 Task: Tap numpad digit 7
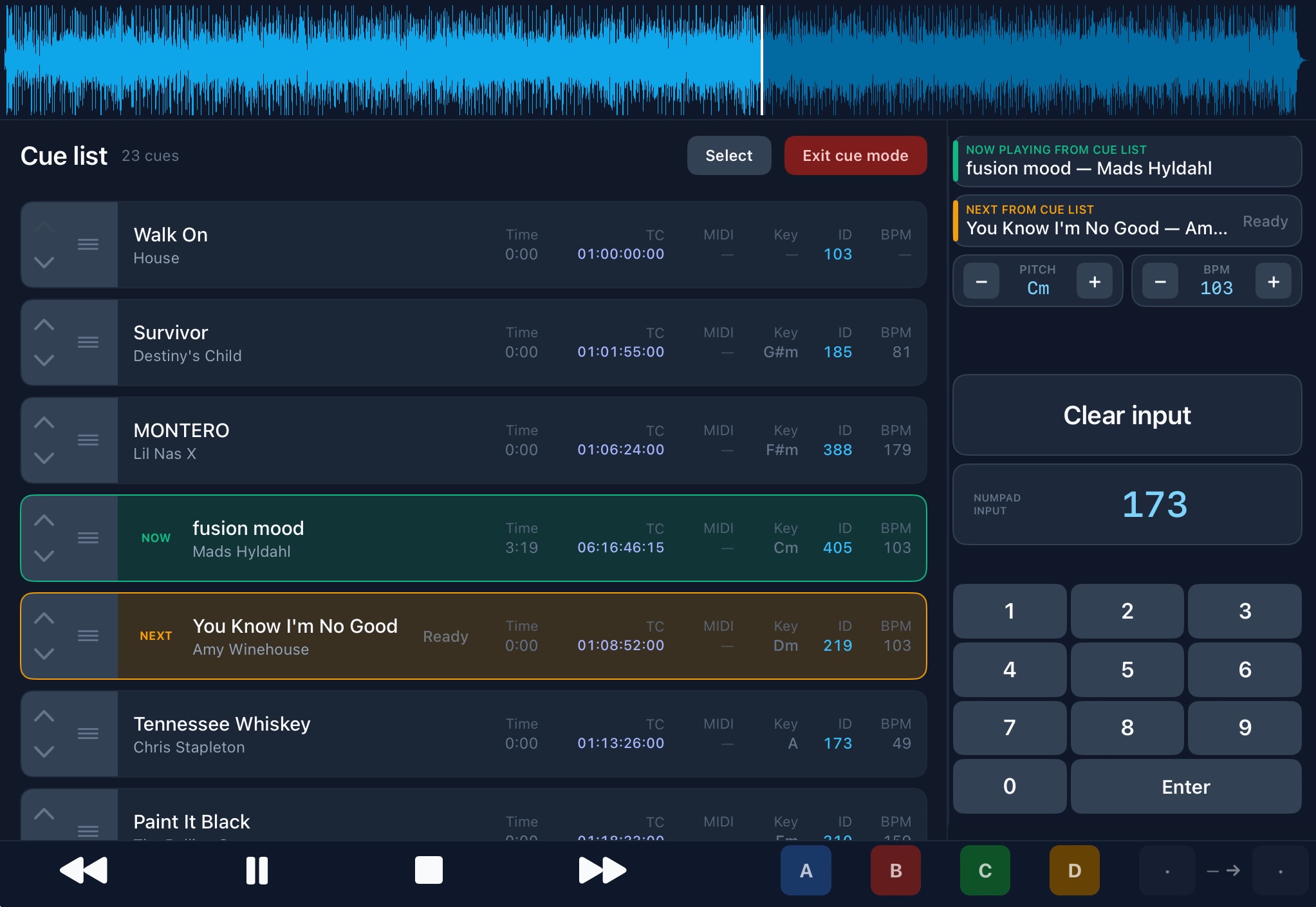[1010, 727]
